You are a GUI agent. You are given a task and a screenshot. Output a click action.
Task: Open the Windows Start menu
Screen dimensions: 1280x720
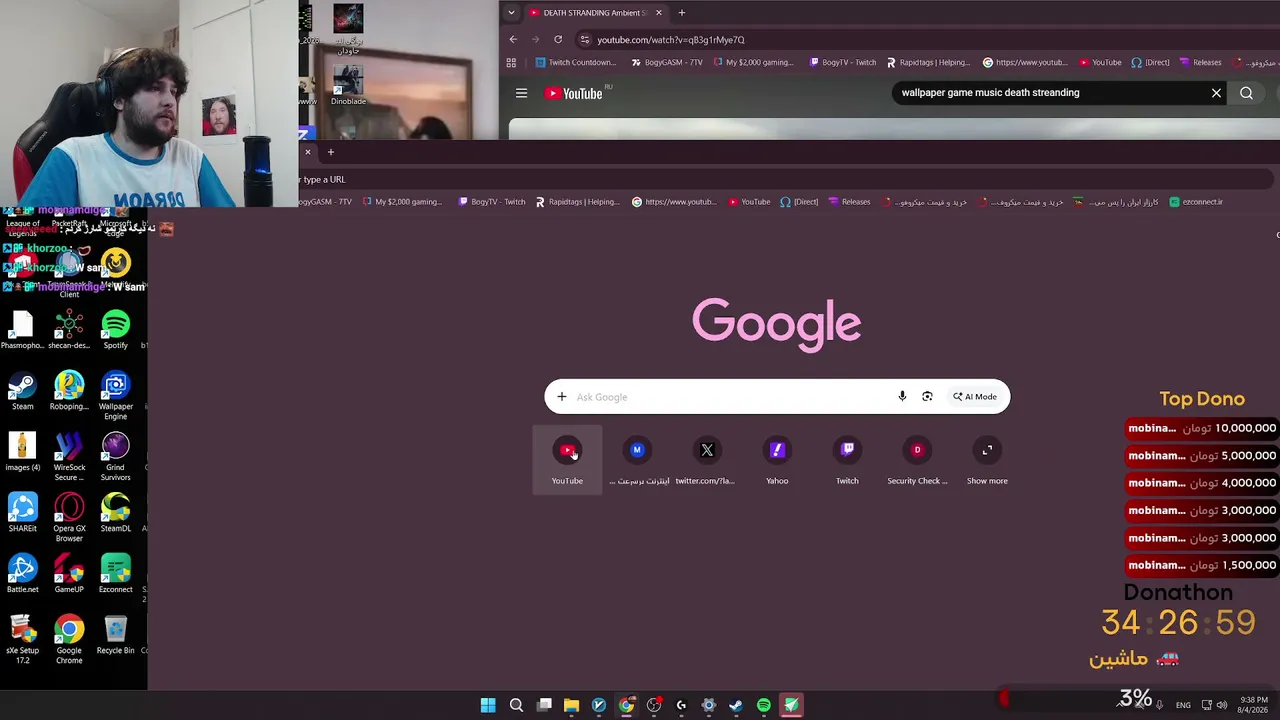click(x=488, y=705)
